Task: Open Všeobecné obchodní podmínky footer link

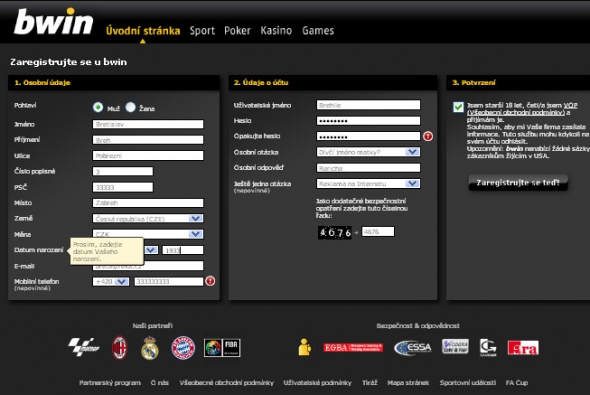Action: [x=227, y=383]
